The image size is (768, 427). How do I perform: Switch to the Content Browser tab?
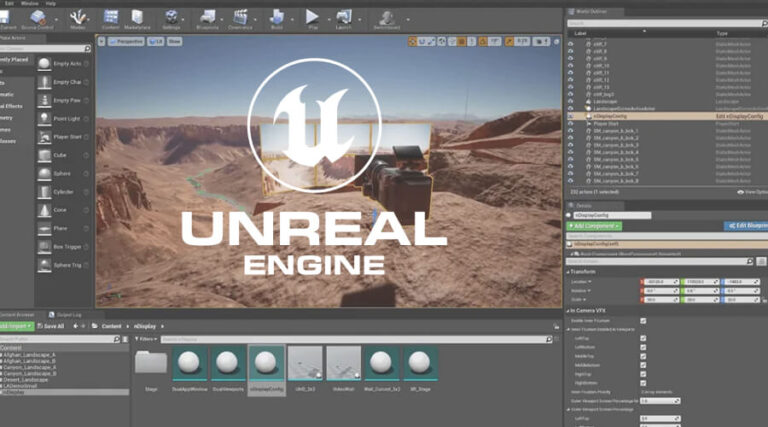17,315
